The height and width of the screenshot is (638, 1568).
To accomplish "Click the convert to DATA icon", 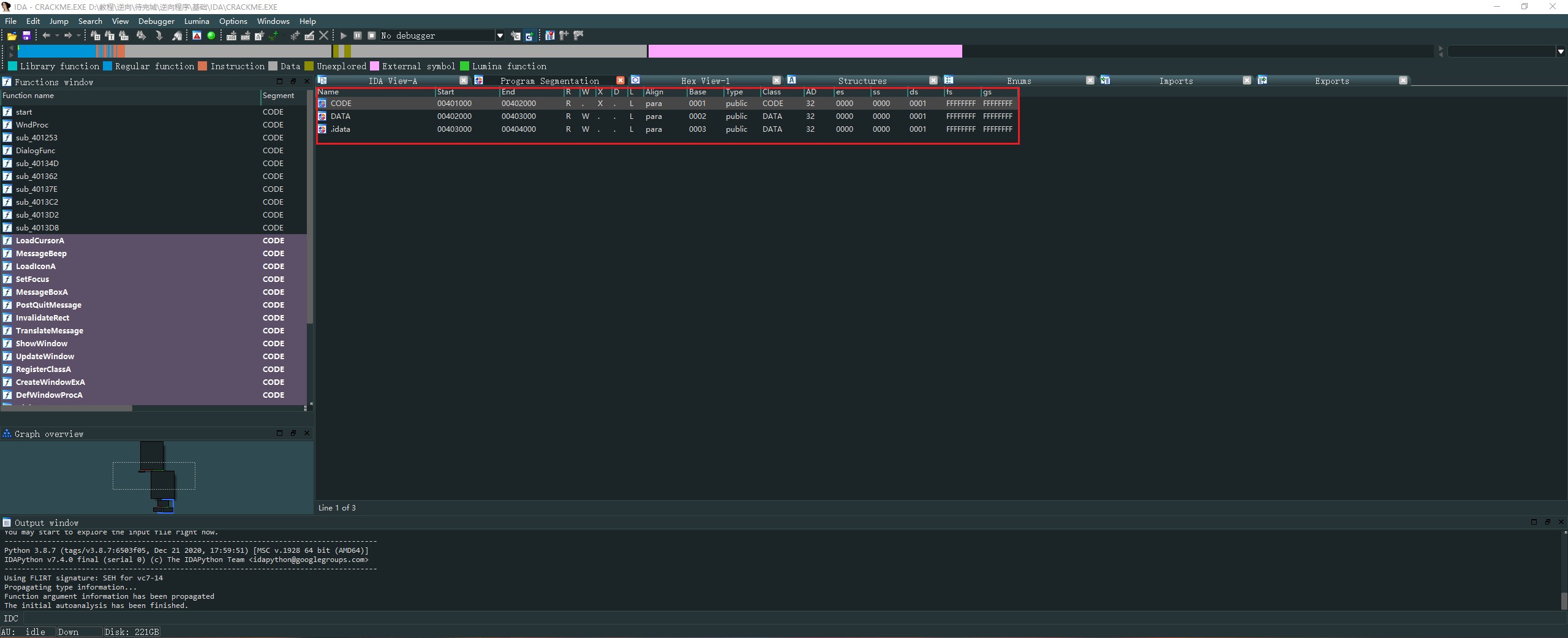I will click(245, 36).
